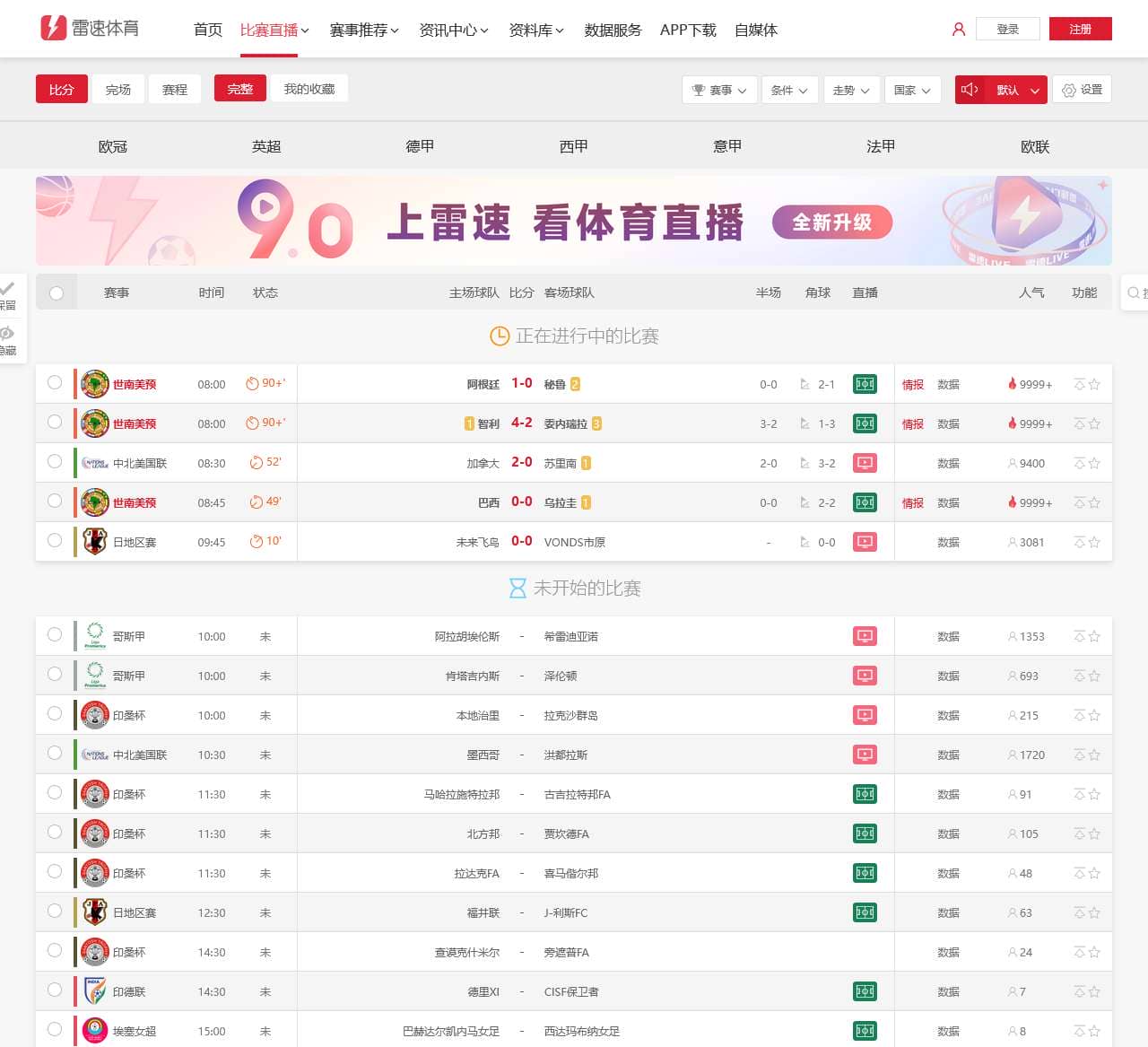
Task: Open the user account icon
Action: click(959, 30)
